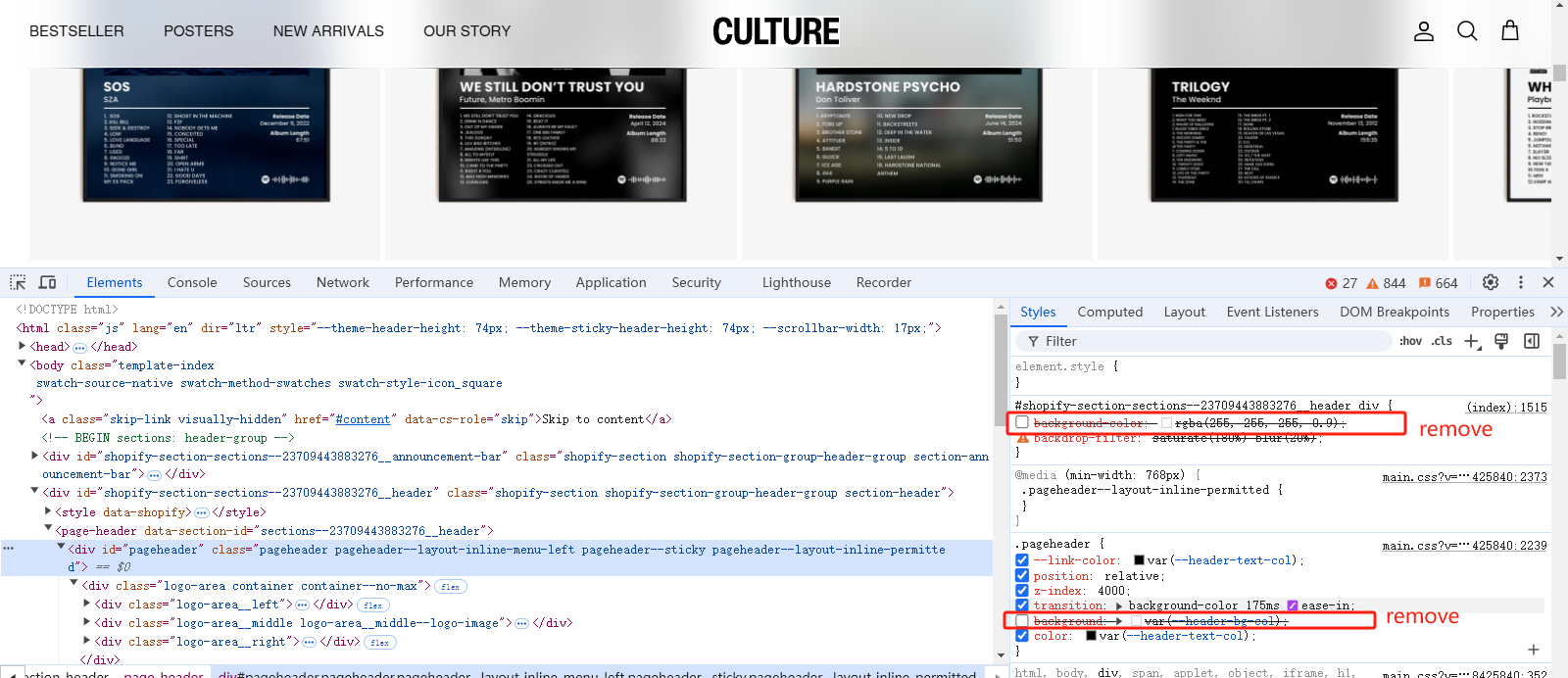Open the Event Listeners tab
1568x678 pixels.
point(1273,312)
